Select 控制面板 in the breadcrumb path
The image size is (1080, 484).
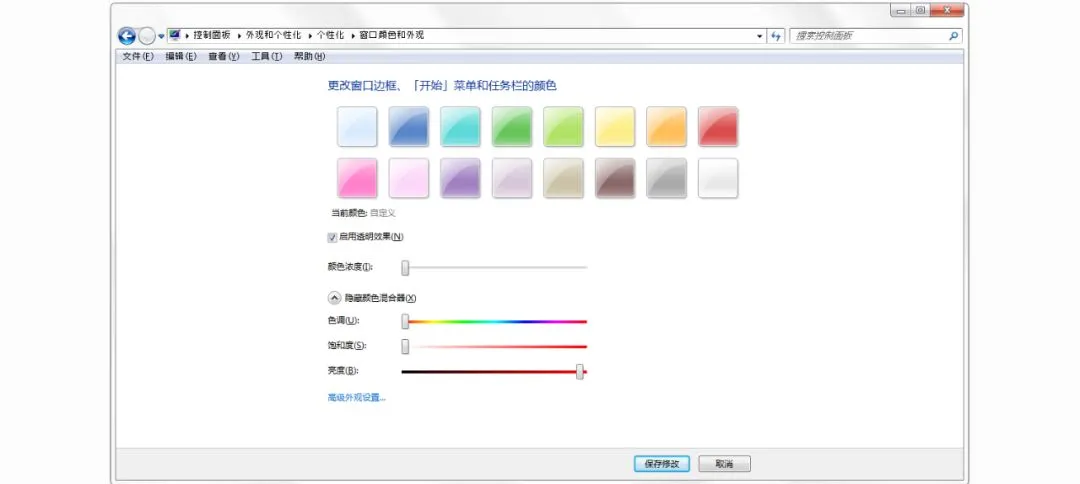click(x=211, y=35)
